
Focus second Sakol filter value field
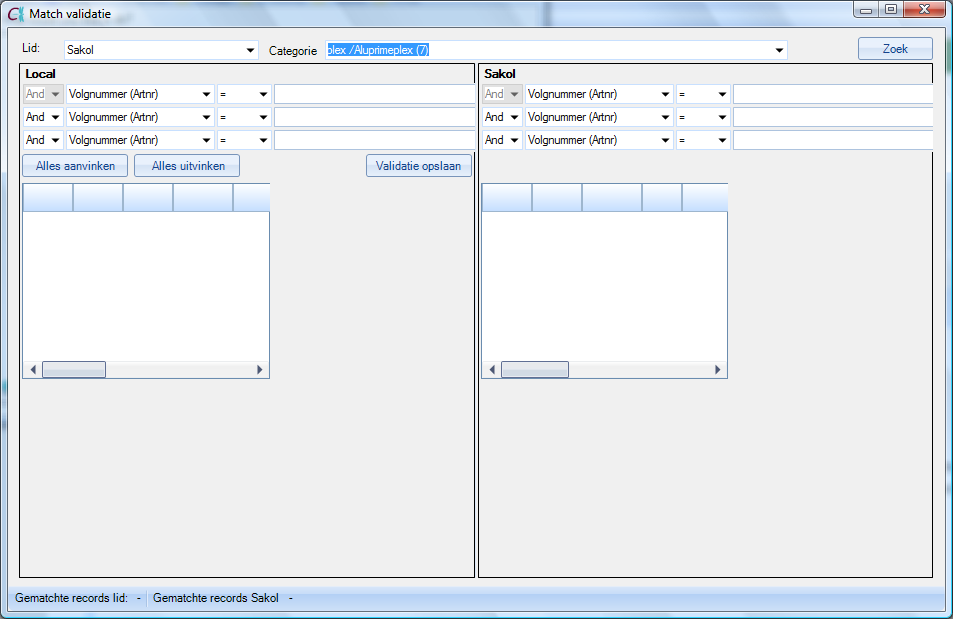tap(833, 117)
